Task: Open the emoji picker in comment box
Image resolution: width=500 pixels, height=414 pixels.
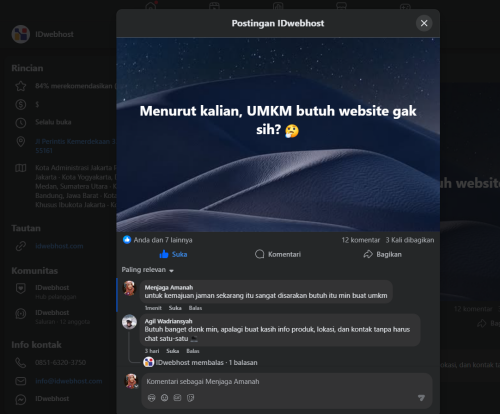Action: click(x=164, y=398)
